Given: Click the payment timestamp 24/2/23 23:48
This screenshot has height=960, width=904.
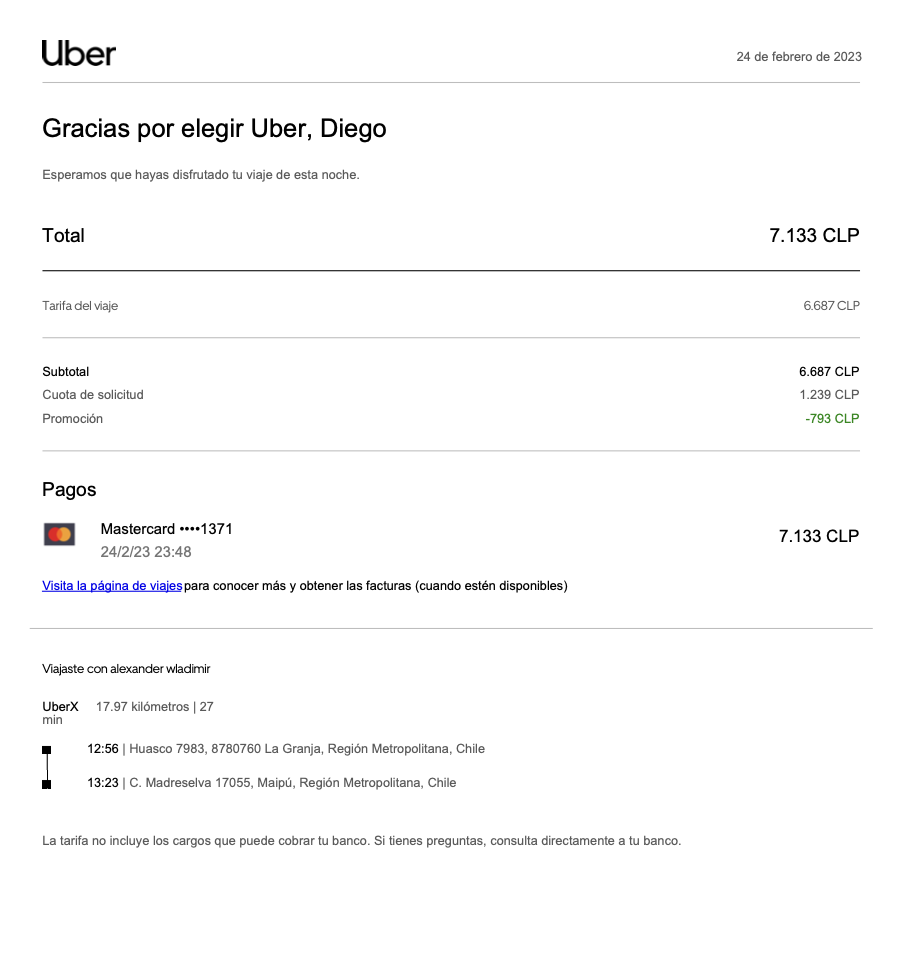Looking at the screenshot, I should (146, 552).
